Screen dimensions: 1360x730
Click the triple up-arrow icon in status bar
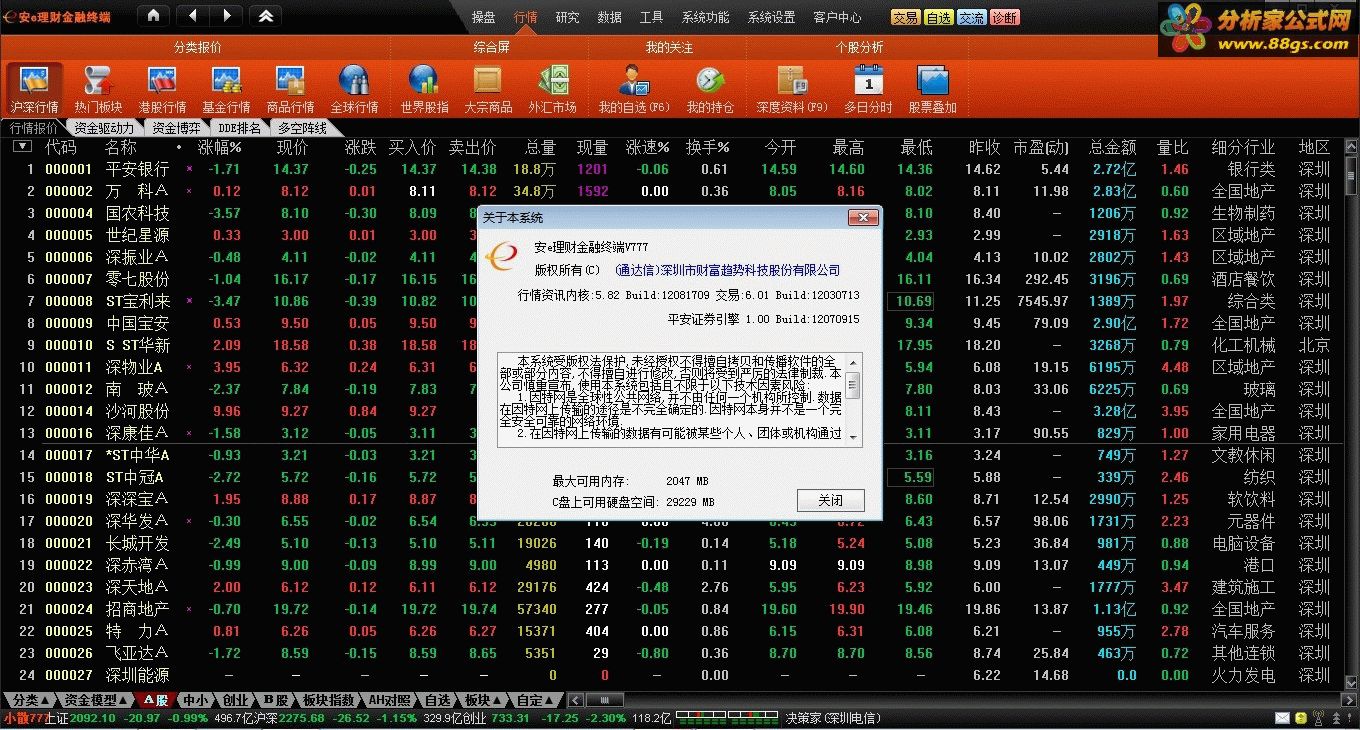pyautogui.click(x=1338, y=718)
